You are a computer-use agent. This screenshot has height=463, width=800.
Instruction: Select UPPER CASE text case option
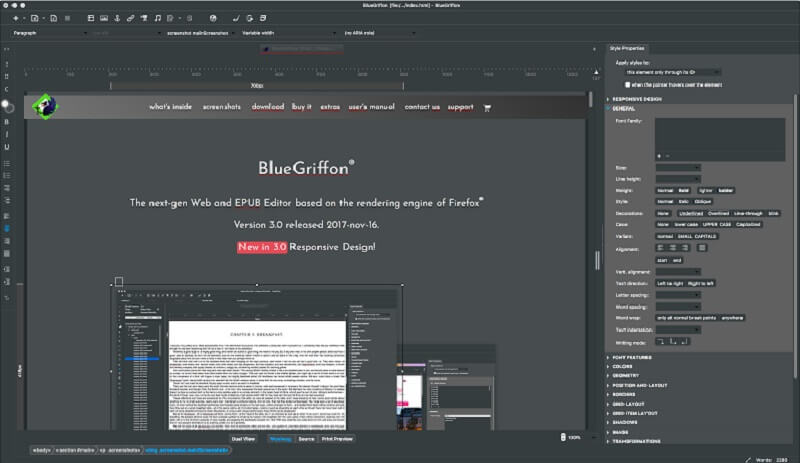(x=717, y=225)
